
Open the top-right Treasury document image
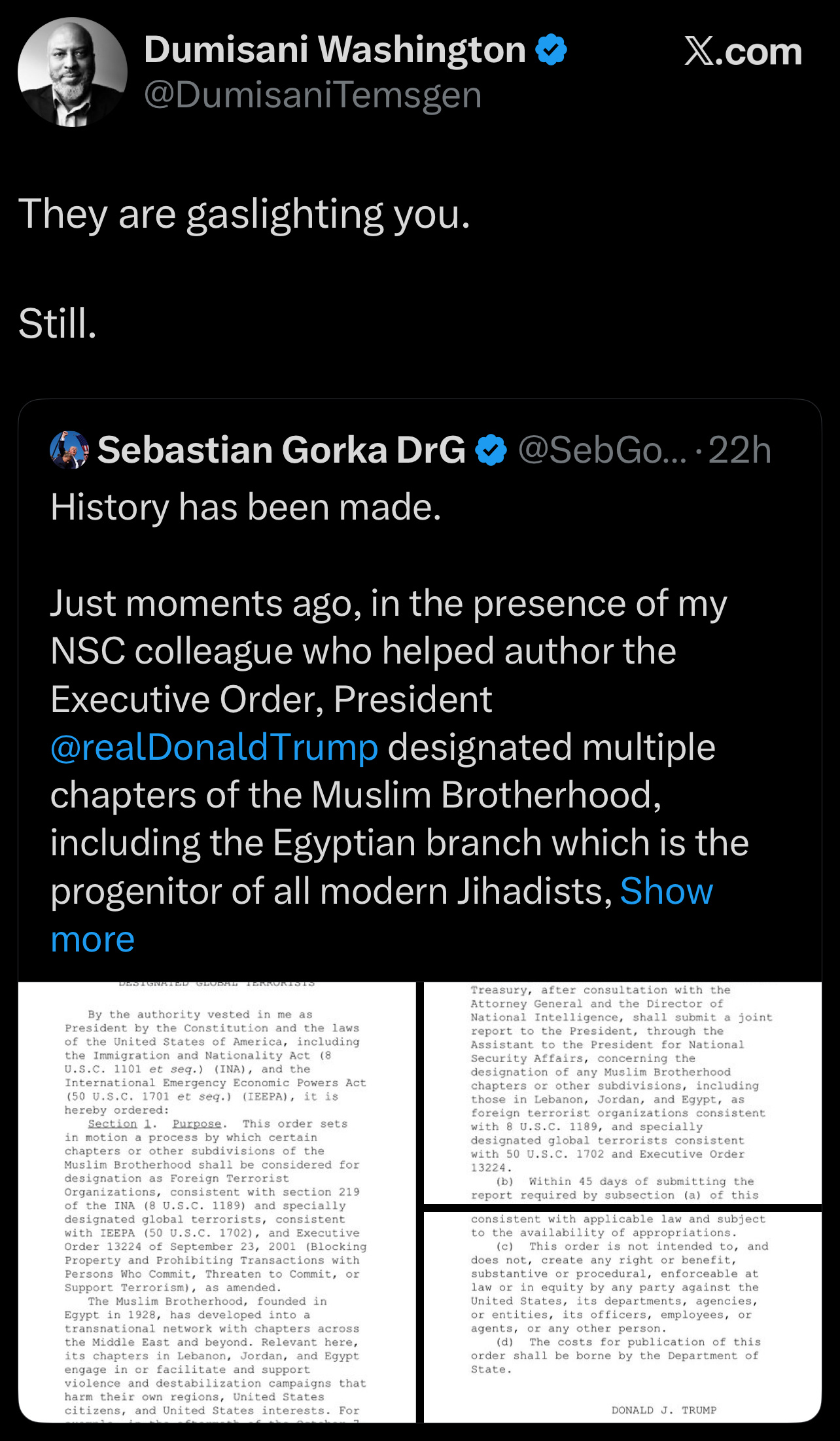pos(622,1092)
